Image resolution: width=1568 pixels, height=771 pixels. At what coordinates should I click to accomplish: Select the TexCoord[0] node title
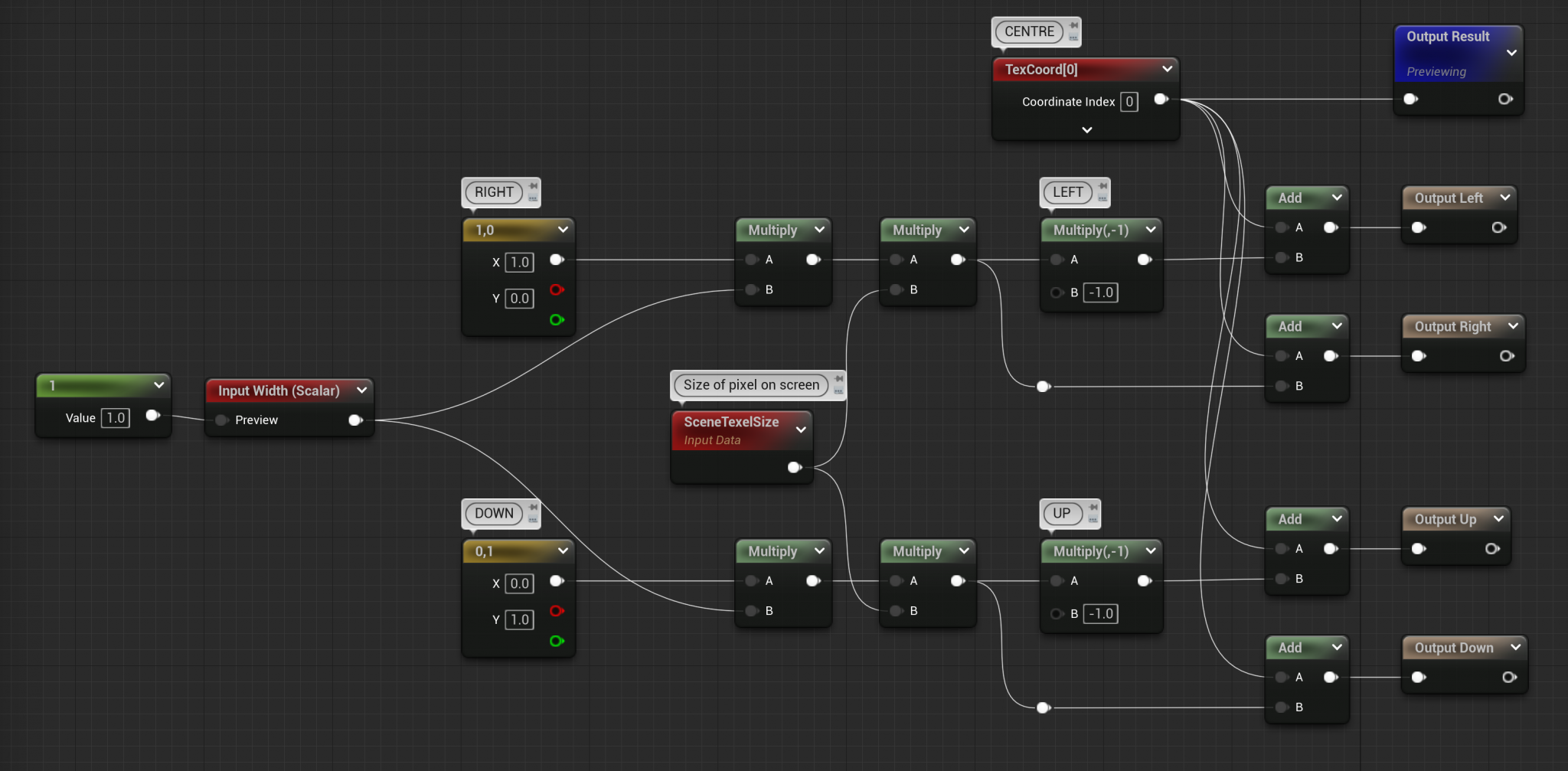[1041, 69]
